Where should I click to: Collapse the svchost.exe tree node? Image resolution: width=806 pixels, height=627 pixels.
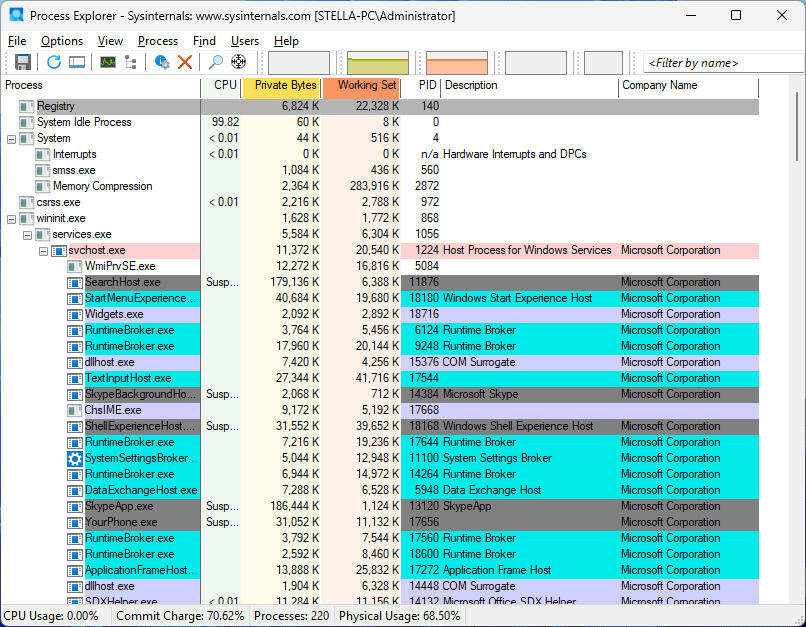[44, 250]
